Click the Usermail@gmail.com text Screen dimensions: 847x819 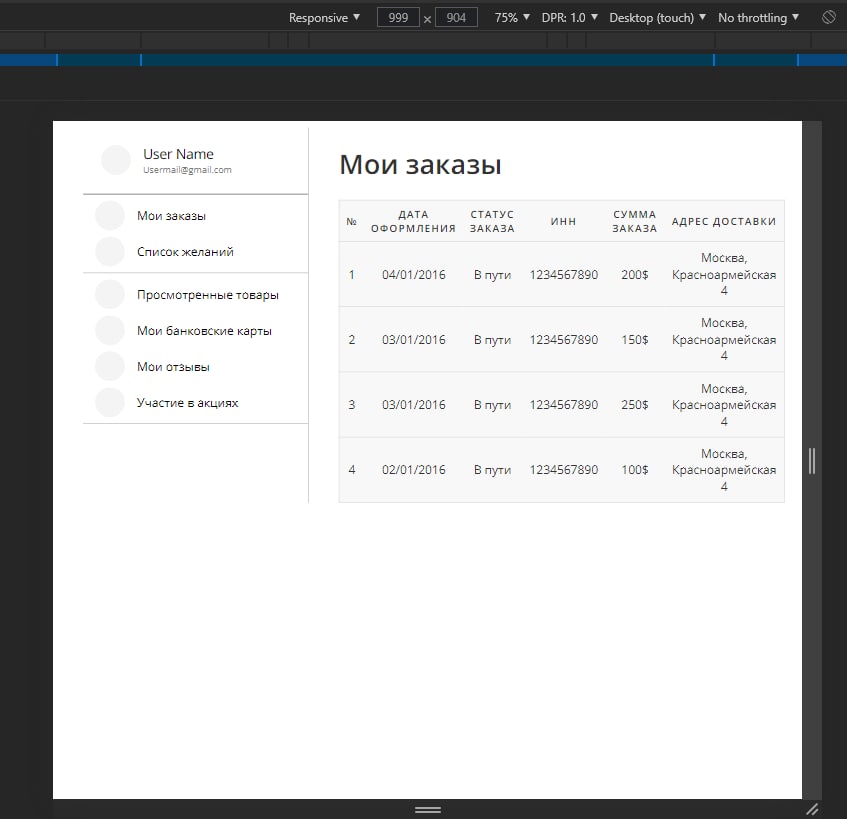[187, 170]
